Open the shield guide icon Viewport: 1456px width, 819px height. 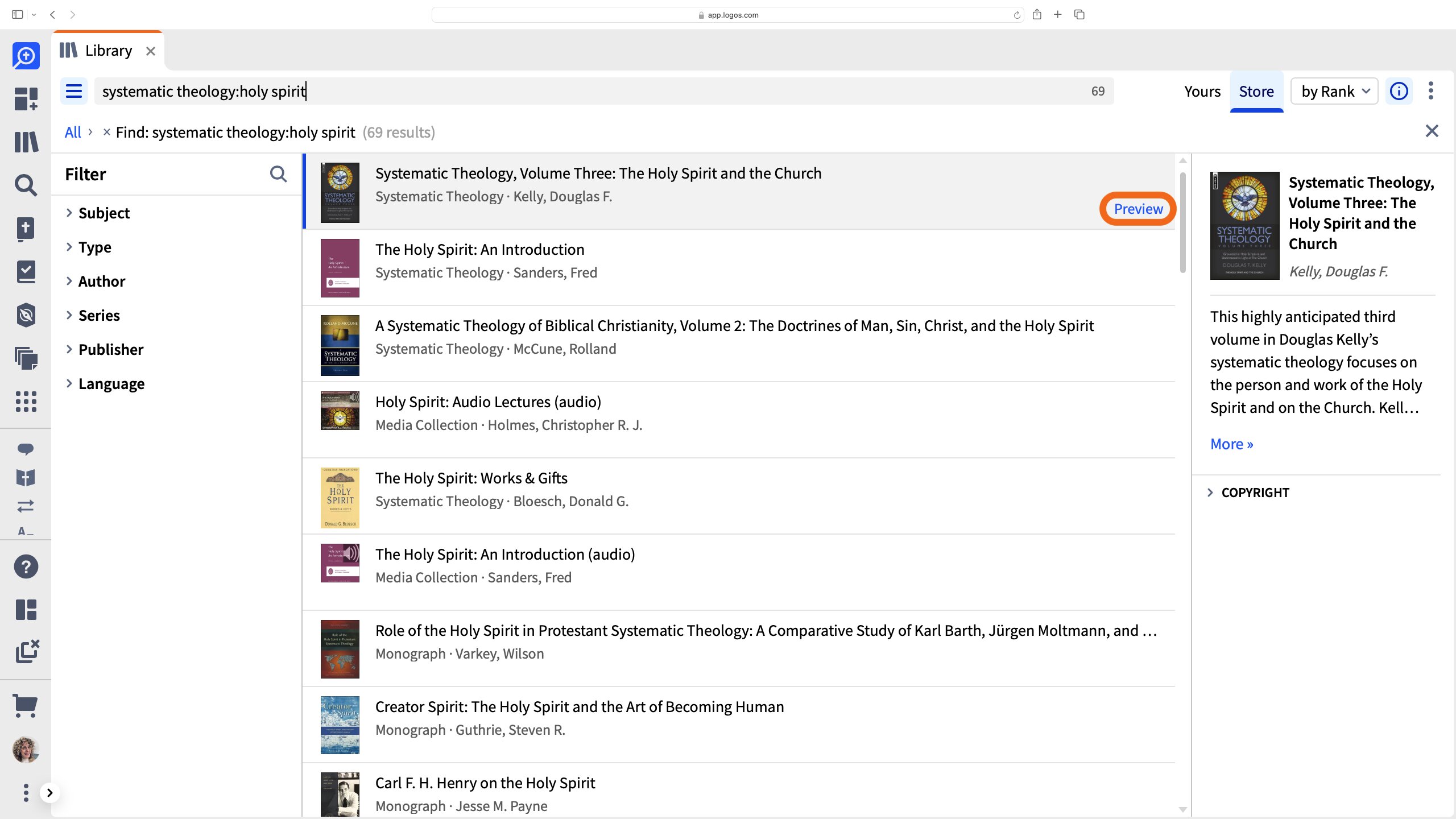(26, 315)
